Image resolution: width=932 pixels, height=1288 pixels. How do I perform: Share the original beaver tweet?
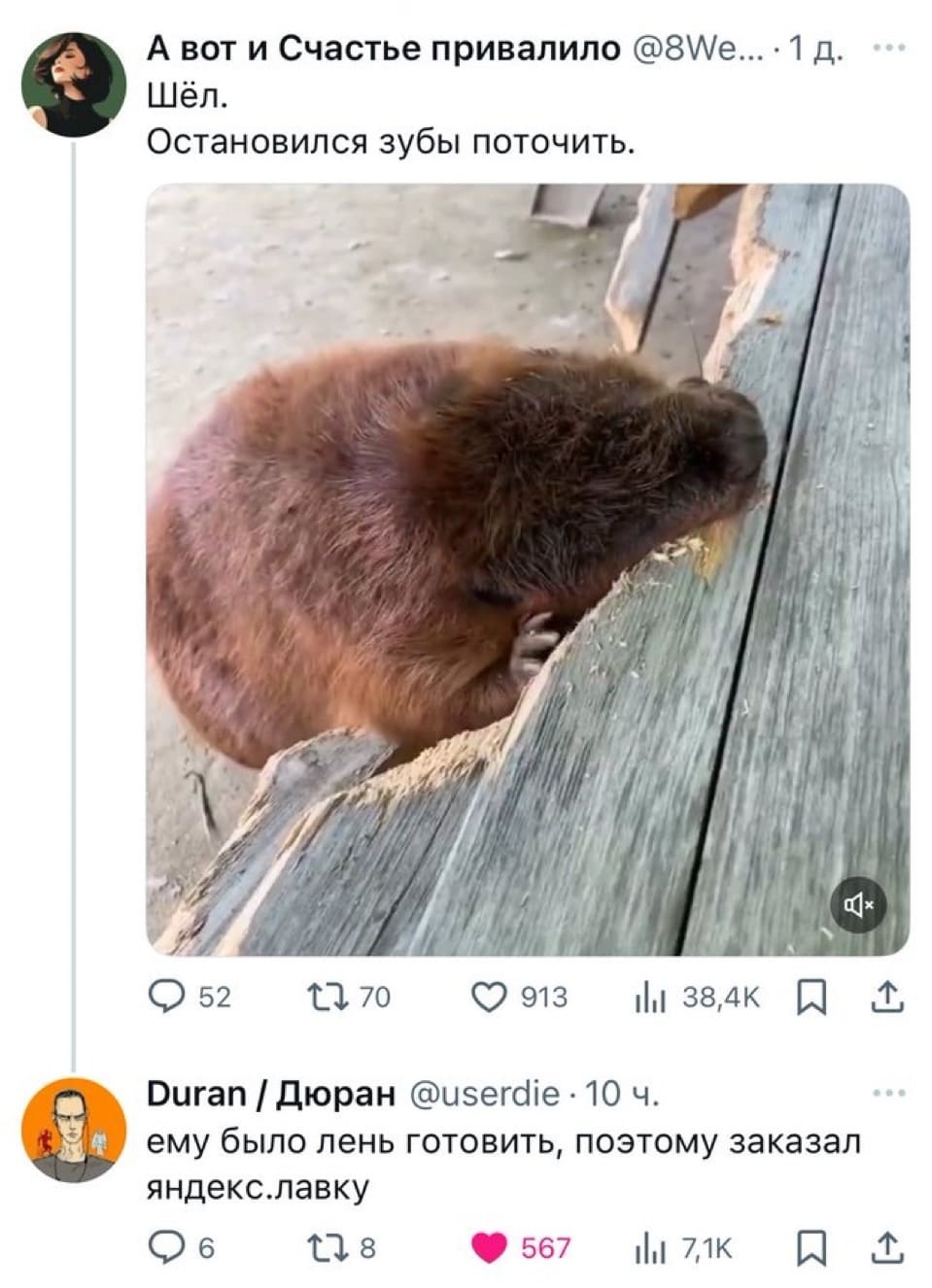pyautogui.click(x=886, y=998)
